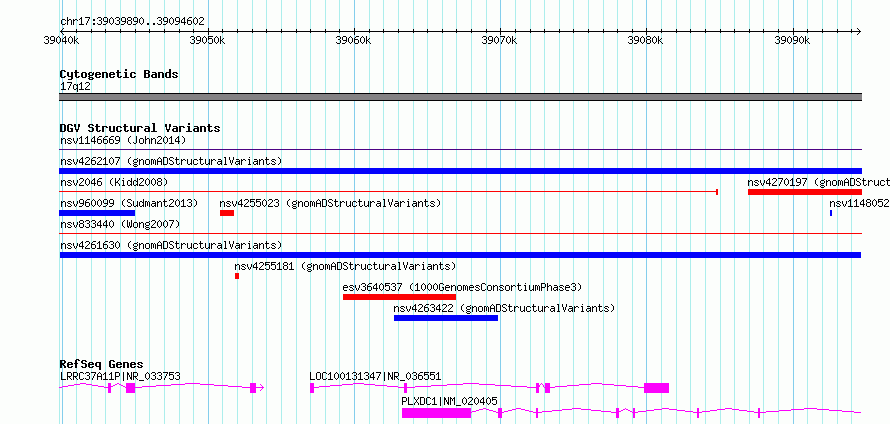The width and height of the screenshot is (890, 424).
Task: Select the nsv4262107 blue variant bar
Action: pyautogui.click(x=460, y=171)
